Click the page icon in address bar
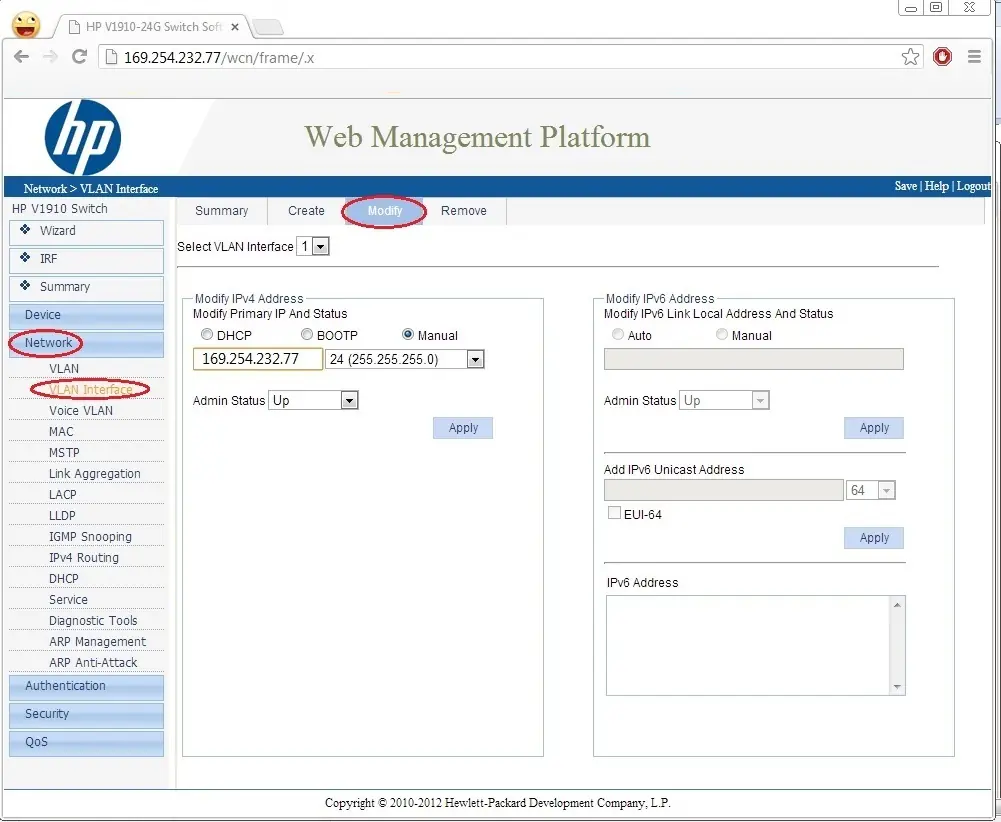 coord(111,57)
